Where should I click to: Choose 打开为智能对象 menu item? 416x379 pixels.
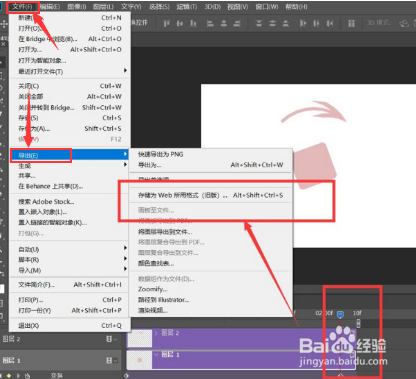(x=70, y=60)
